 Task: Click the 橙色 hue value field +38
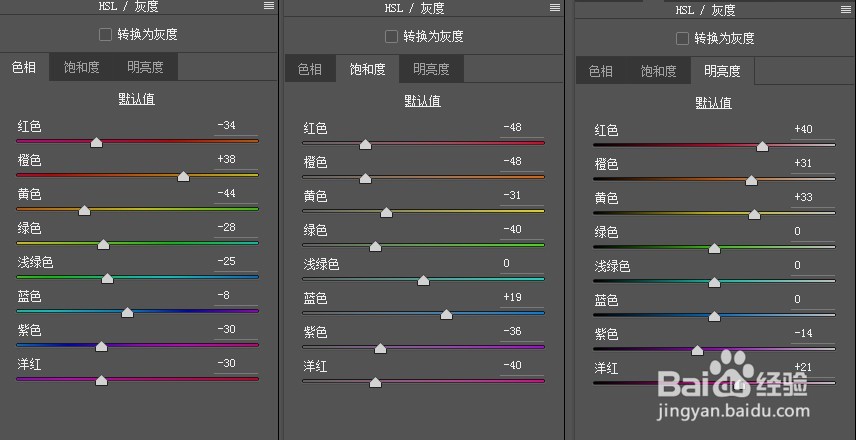coord(235,160)
